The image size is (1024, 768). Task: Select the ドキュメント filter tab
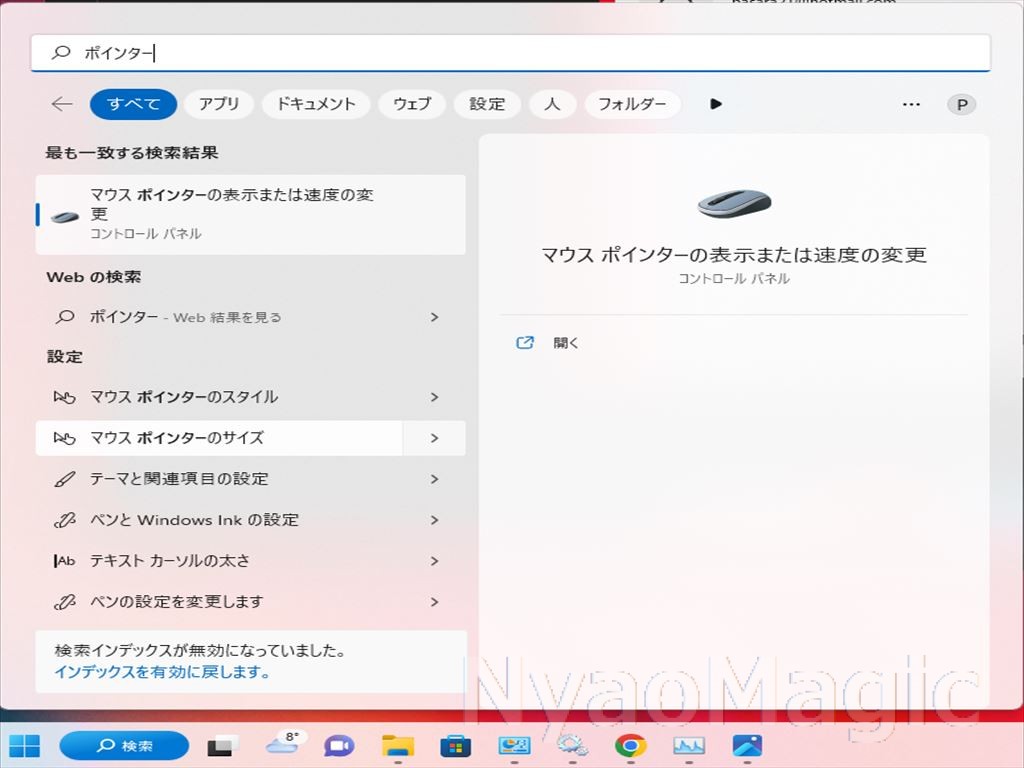tap(316, 104)
